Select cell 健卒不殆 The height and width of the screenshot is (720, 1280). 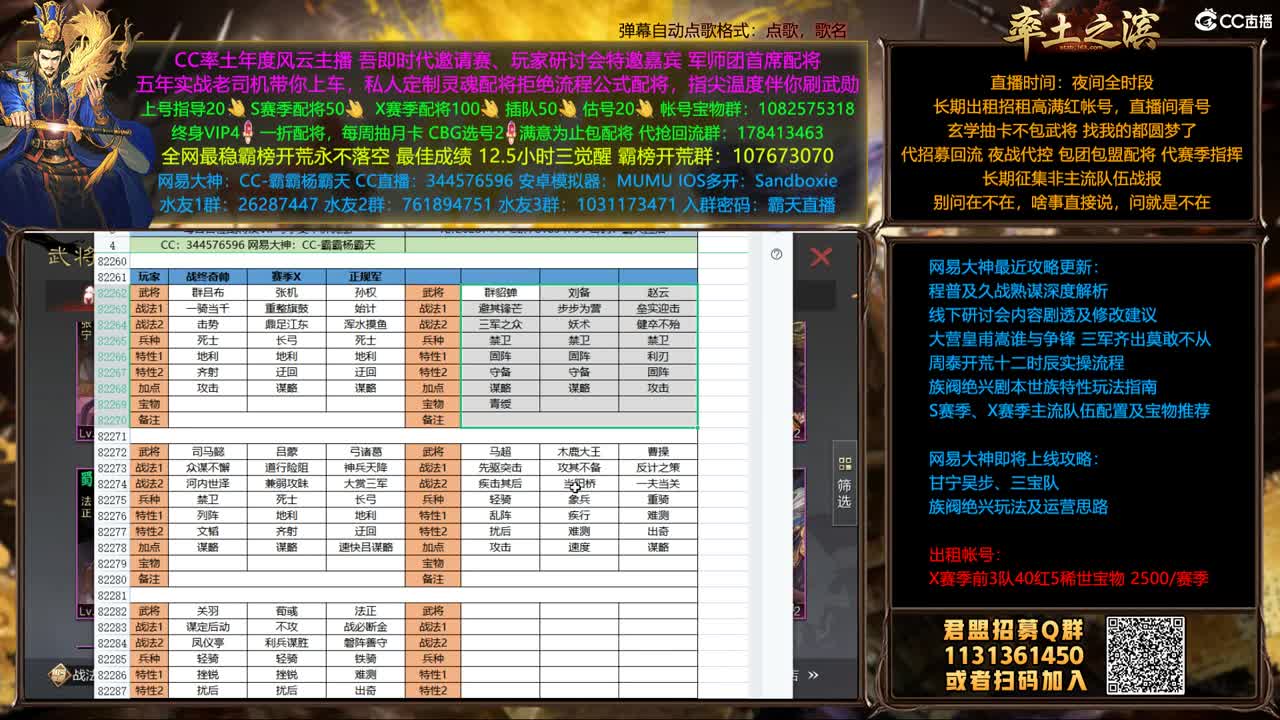(x=658, y=324)
